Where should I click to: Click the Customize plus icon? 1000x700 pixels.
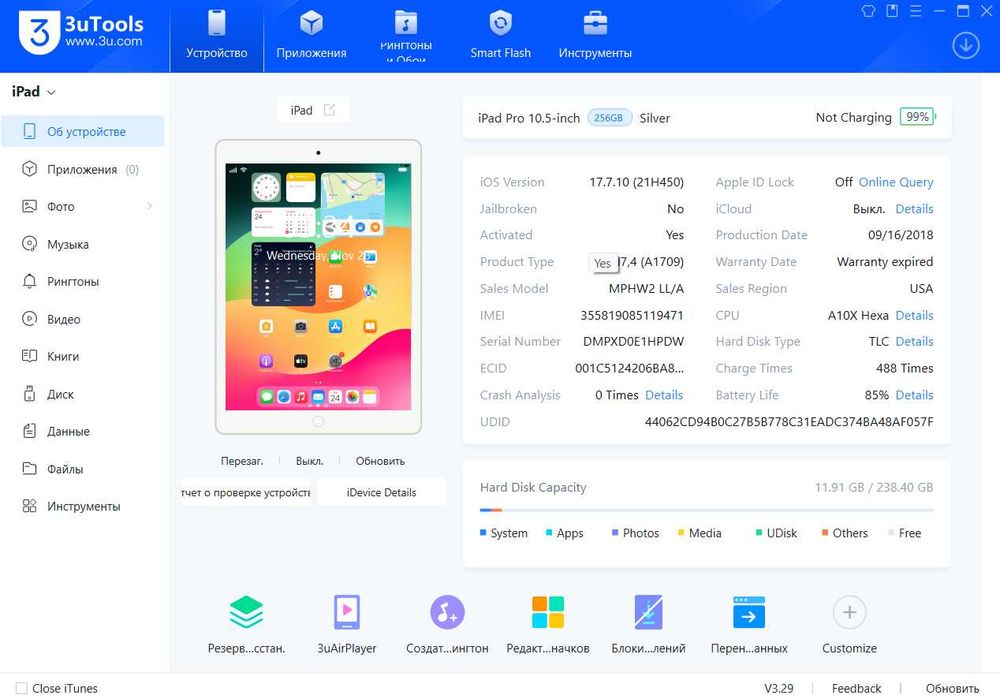[x=849, y=612]
